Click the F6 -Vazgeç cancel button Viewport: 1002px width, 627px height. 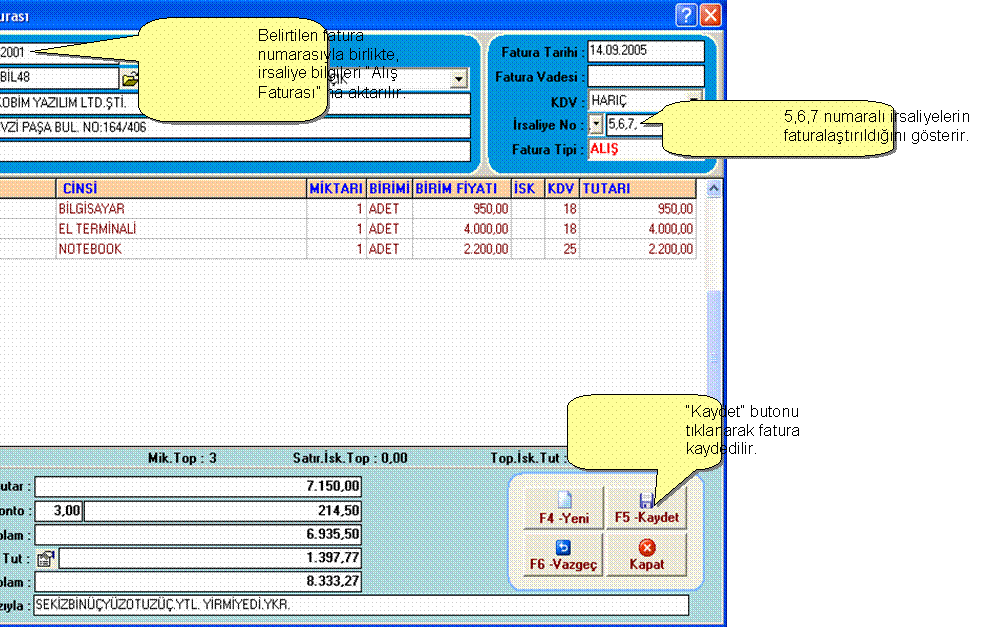click(x=563, y=555)
